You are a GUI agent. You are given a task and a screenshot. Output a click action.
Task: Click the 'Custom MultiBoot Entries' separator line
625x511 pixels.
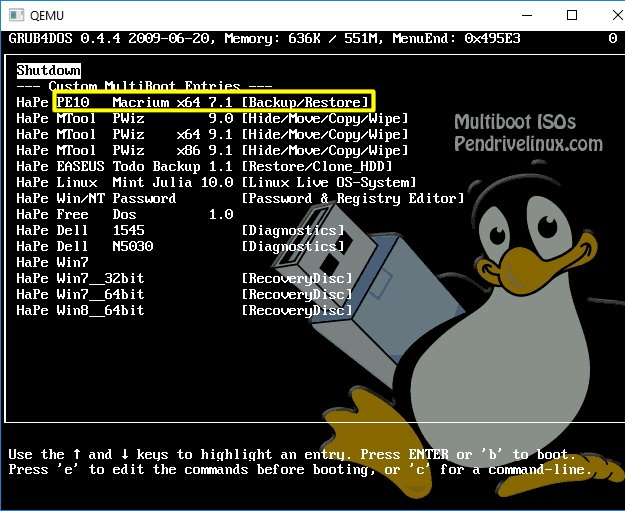point(144,86)
